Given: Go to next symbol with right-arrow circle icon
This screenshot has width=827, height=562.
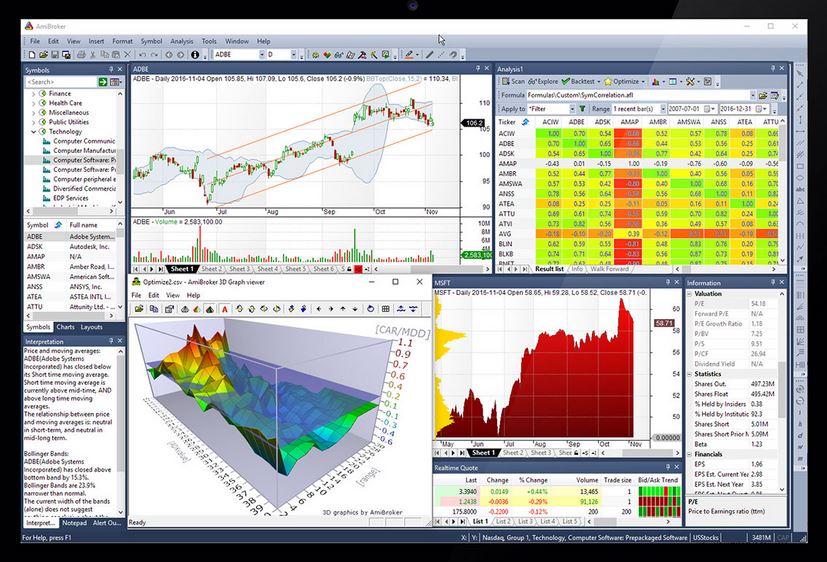Looking at the screenshot, I should point(181,54).
